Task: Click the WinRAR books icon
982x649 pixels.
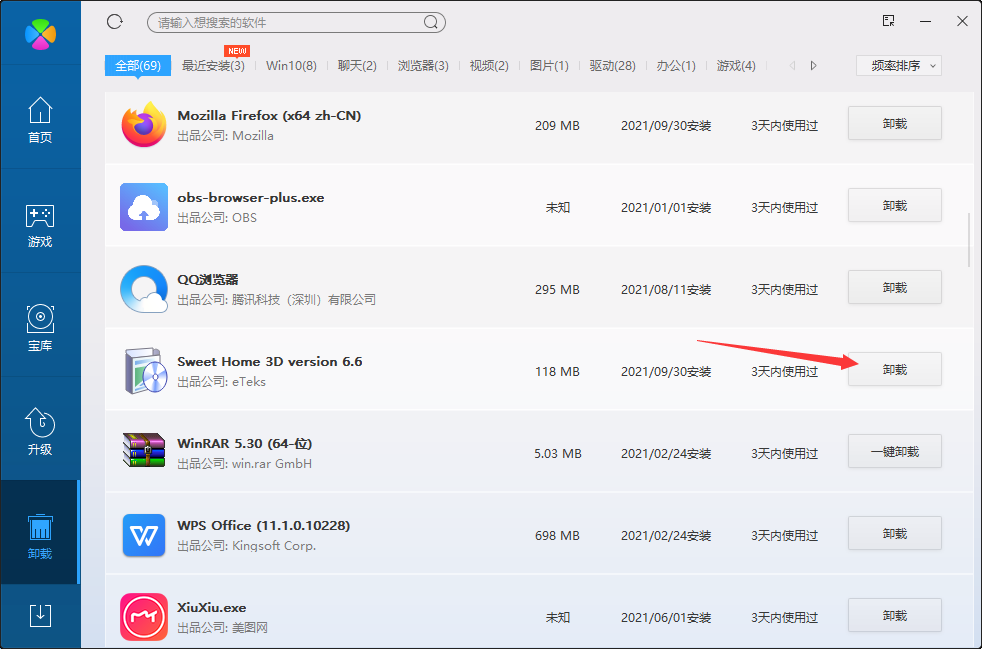Action: (x=144, y=450)
